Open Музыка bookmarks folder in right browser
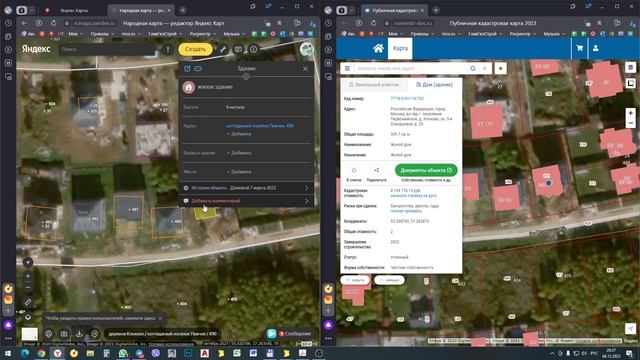The width and height of the screenshot is (640, 360). pyautogui.click(x=553, y=34)
